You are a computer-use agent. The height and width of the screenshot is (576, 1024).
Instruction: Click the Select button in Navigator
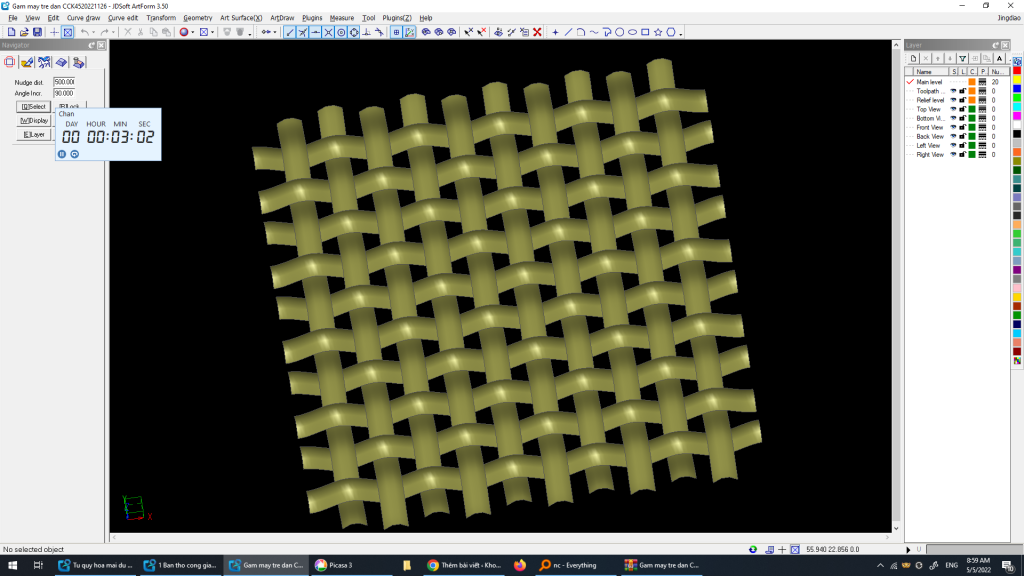point(33,106)
